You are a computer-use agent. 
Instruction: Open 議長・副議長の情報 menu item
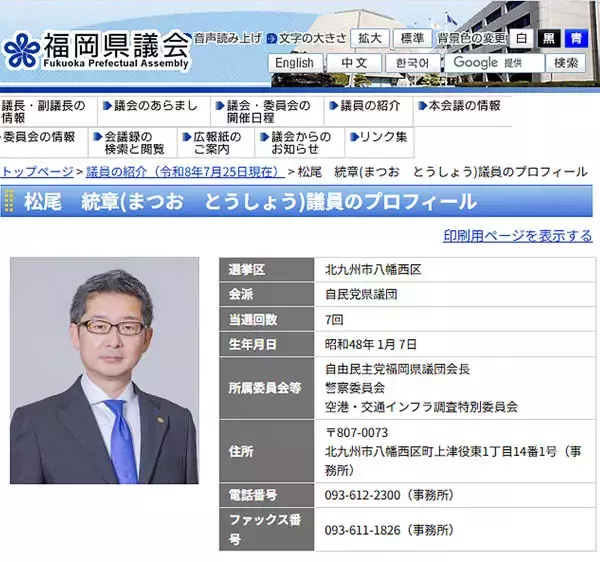pyautogui.click(x=43, y=111)
